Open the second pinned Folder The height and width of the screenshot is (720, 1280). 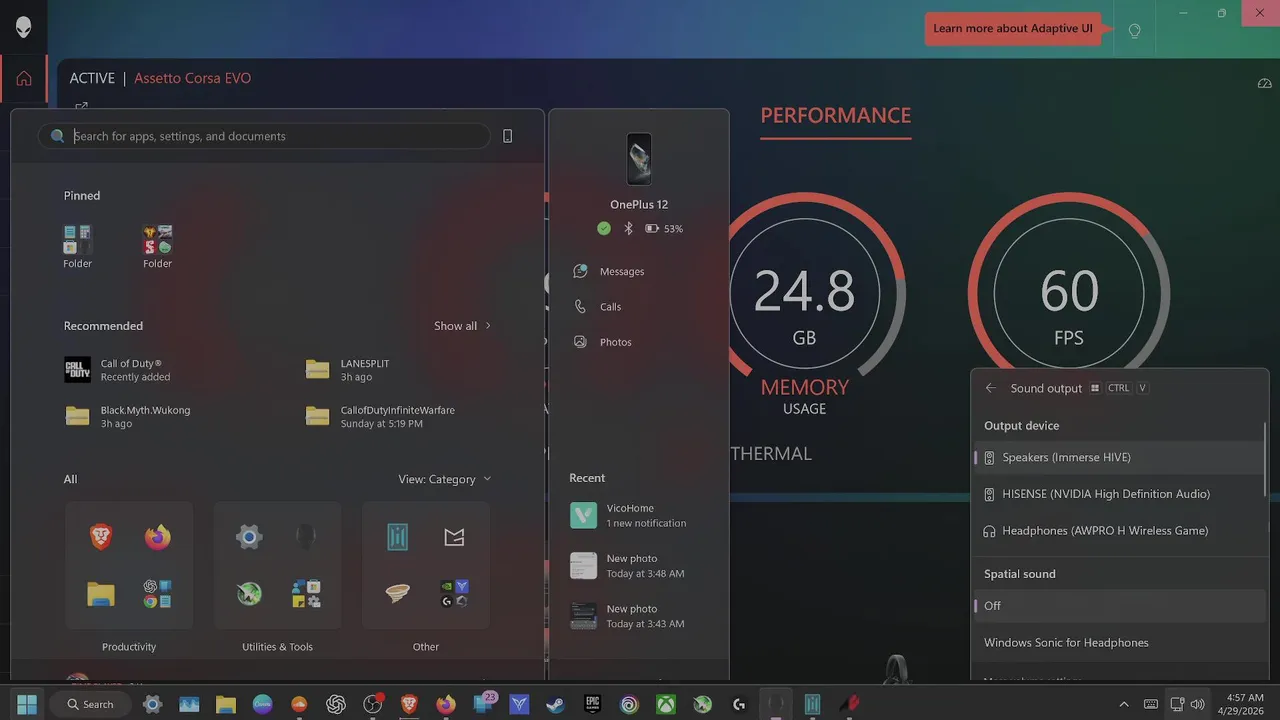coord(157,247)
